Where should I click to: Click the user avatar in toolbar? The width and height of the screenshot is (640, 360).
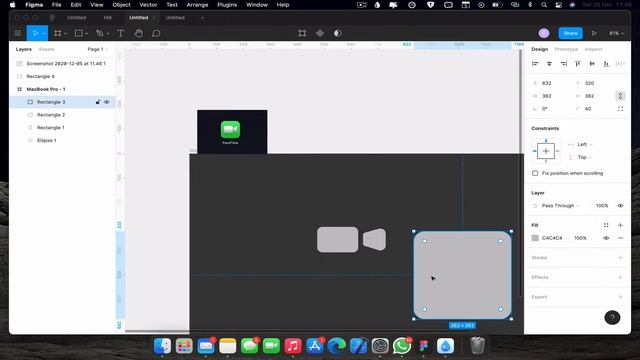544,33
